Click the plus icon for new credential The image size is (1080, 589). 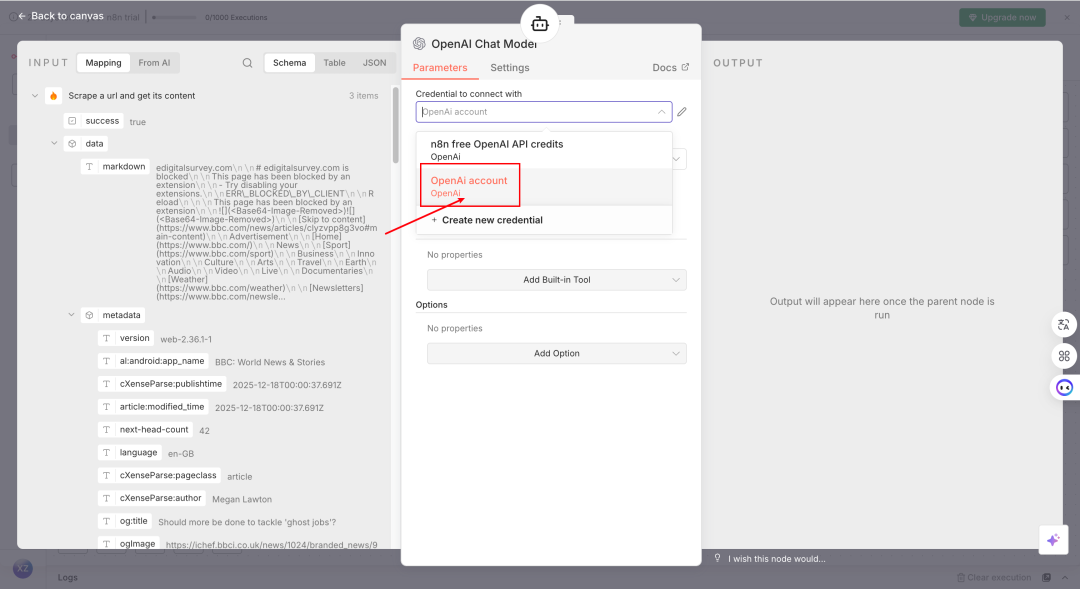pos(434,220)
